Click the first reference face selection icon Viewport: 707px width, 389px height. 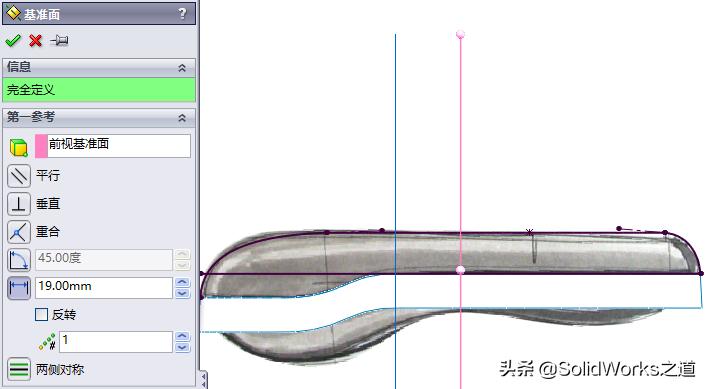point(19,147)
